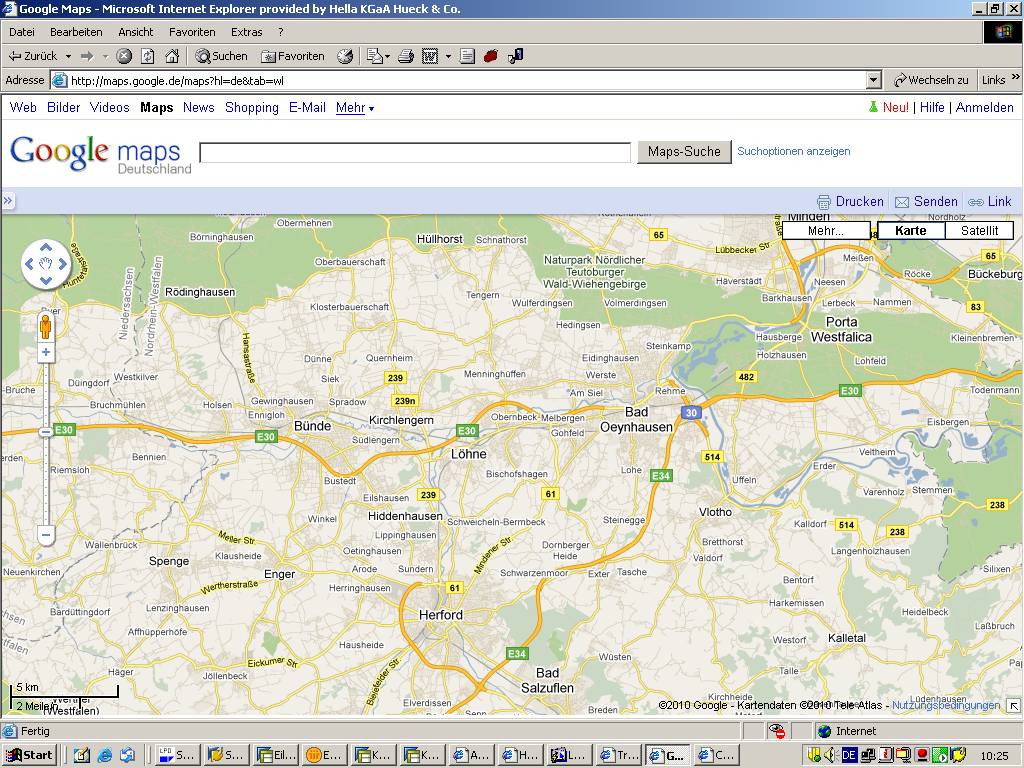This screenshot has width=1024, height=768.
Task: Open the Suchen search pane
Action: click(x=221, y=56)
